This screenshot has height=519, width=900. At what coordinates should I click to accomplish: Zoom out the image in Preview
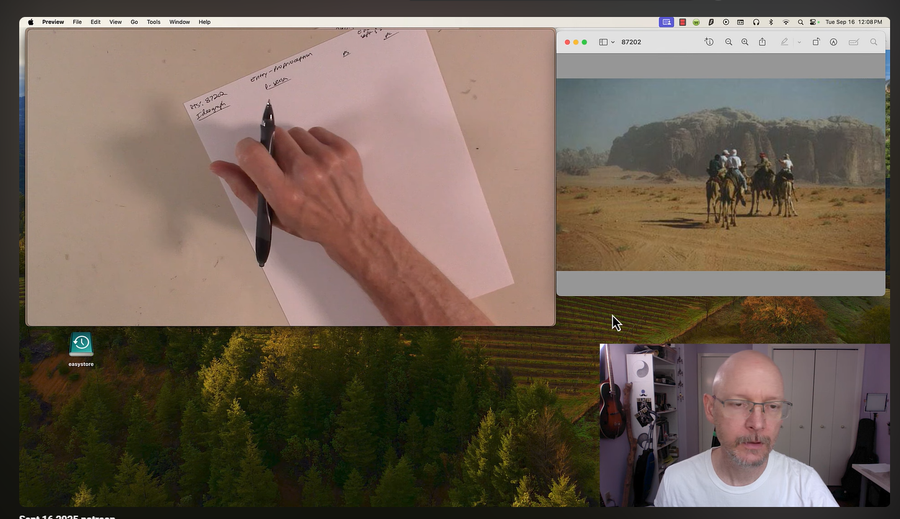click(x=728, y=42)
